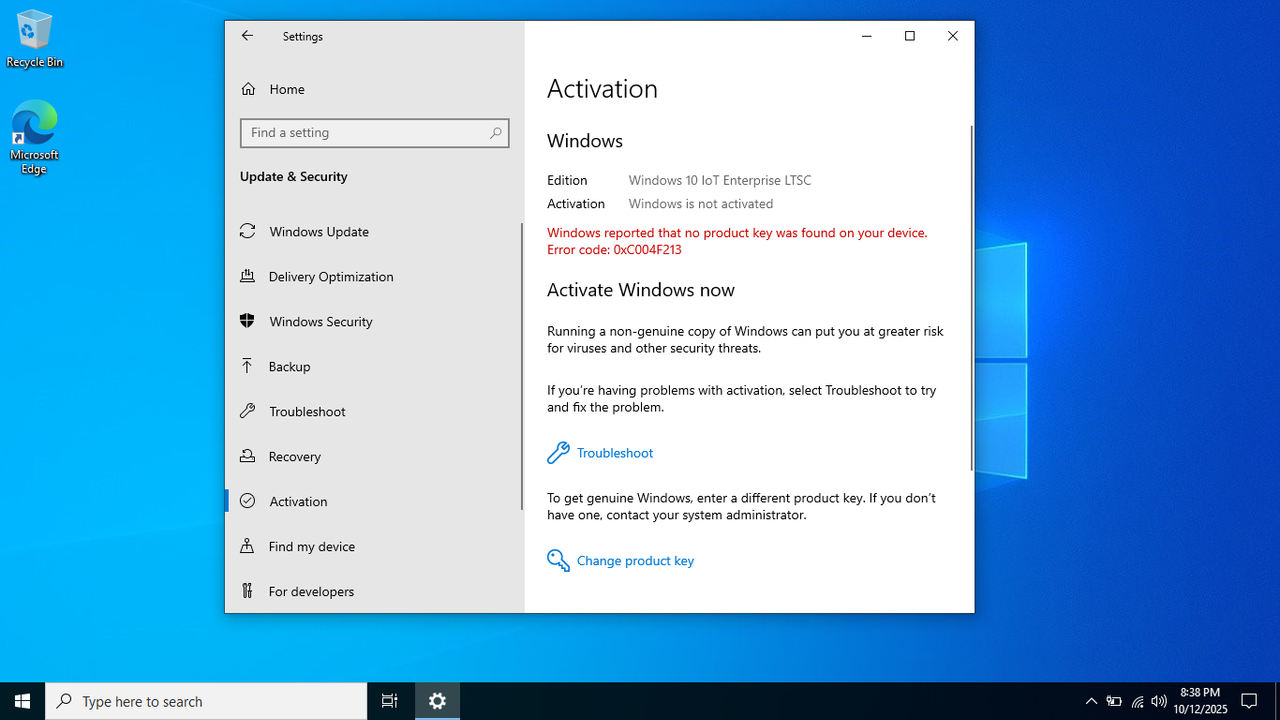The height and width of the screenshot is (720, 1280).
Task: Click the Activate Windows now heading
Action: 641,290
